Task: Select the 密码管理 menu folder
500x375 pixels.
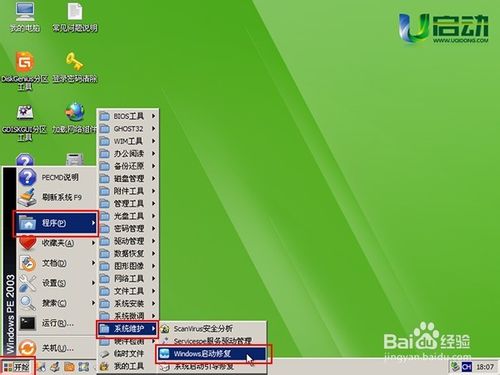Action: [128, 228]
